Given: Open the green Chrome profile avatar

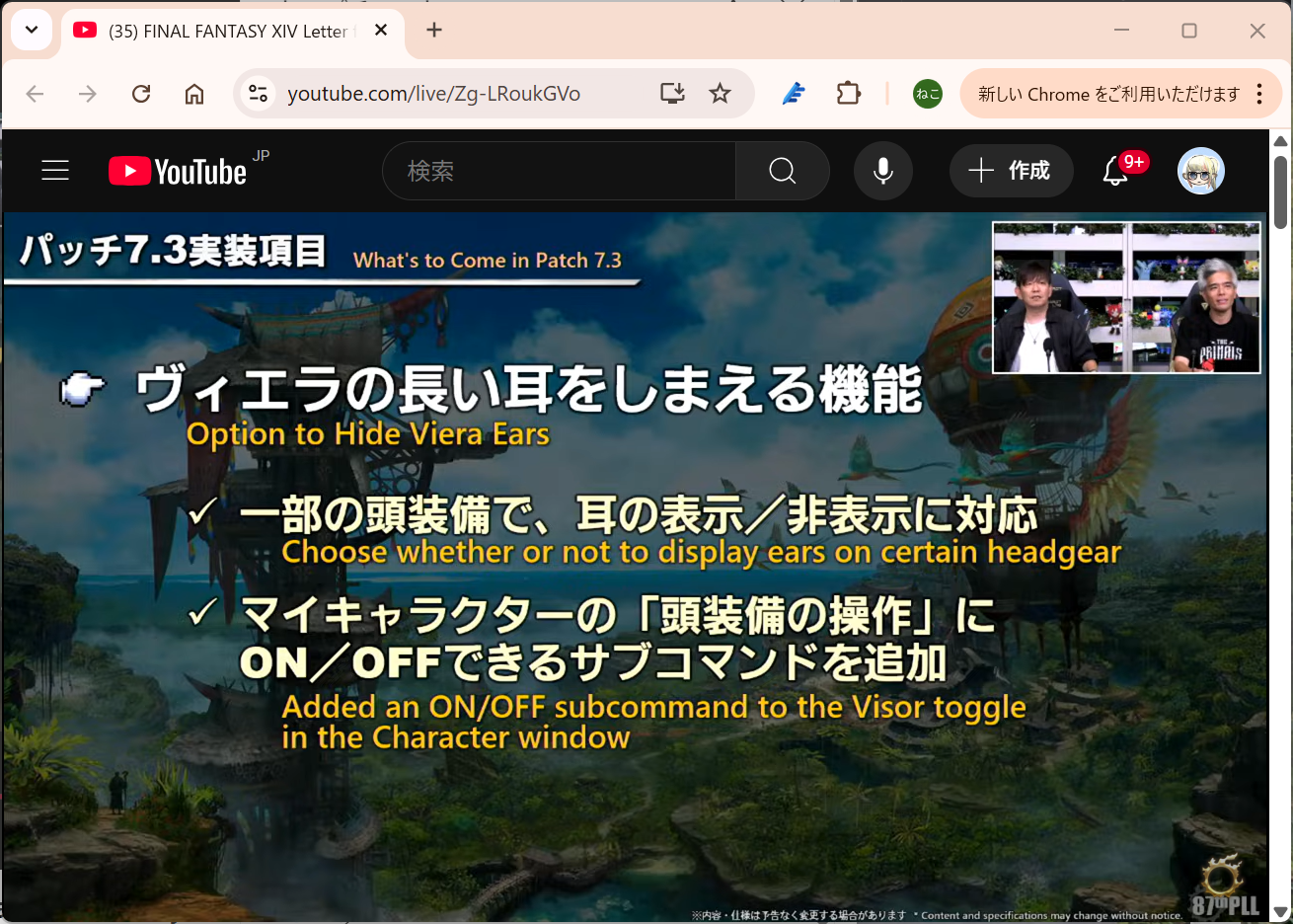Looking at the screenshot, I should pos(928,94).
